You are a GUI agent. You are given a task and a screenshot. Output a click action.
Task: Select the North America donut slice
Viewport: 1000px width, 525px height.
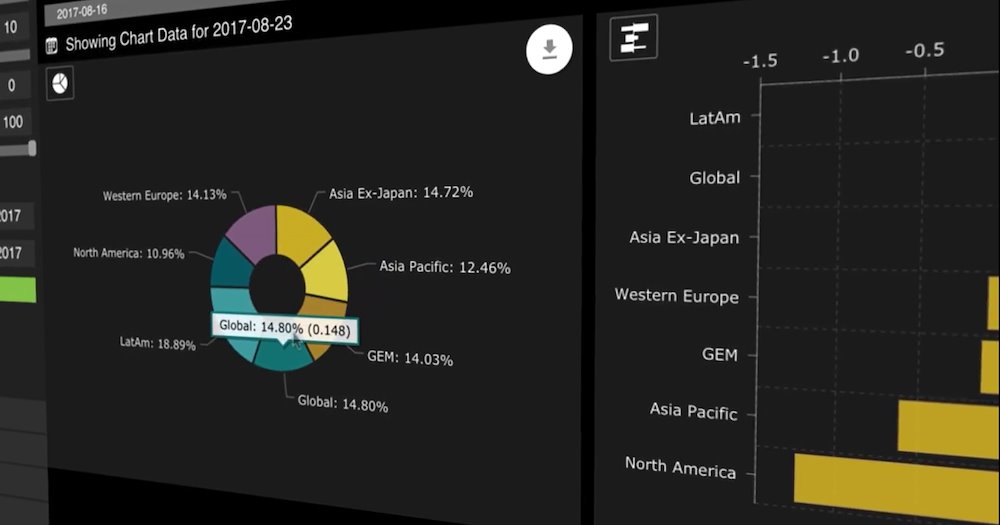pos(231,265)
